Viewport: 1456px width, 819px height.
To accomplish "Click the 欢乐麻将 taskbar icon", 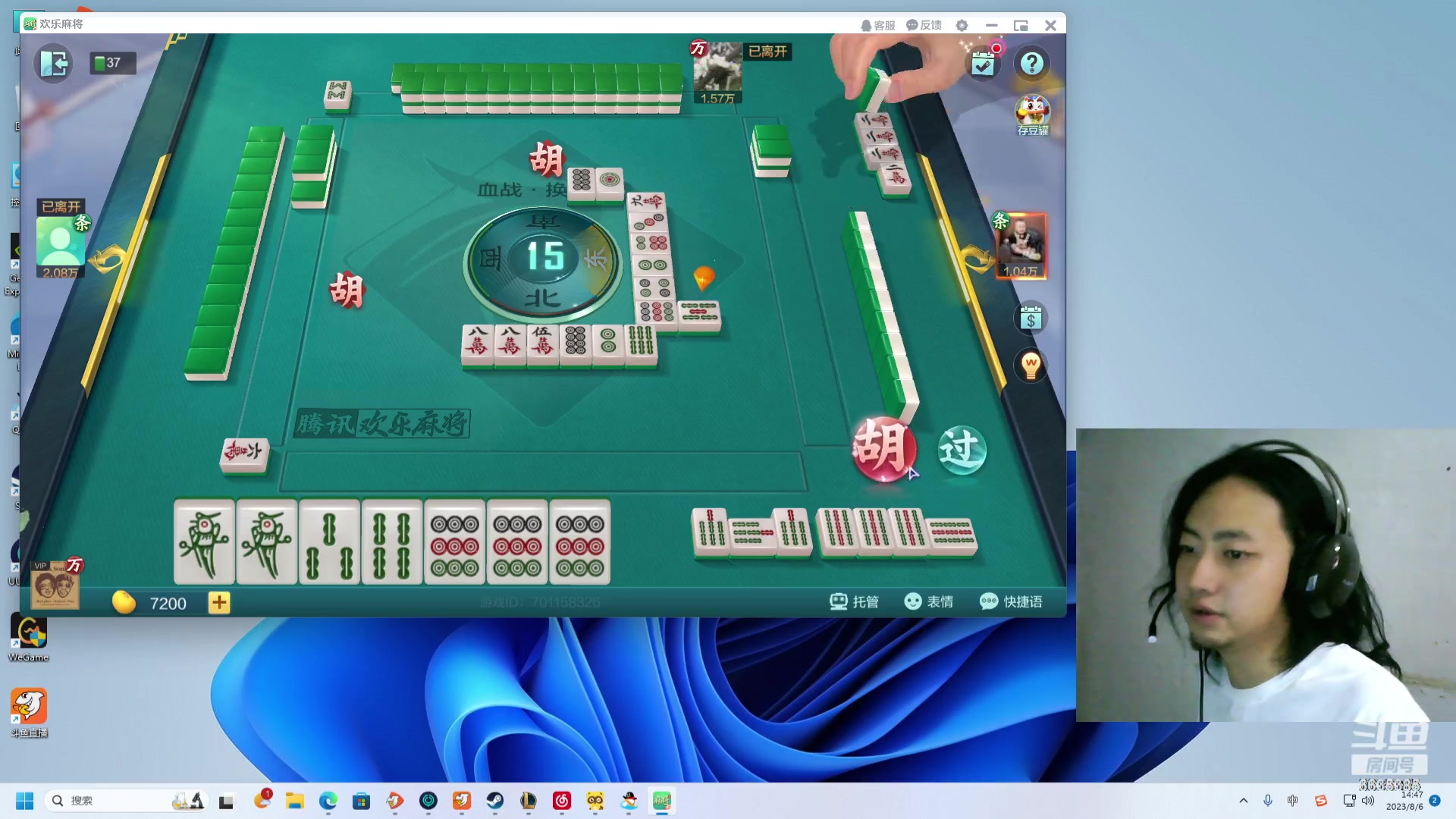I will pos(662,801).
